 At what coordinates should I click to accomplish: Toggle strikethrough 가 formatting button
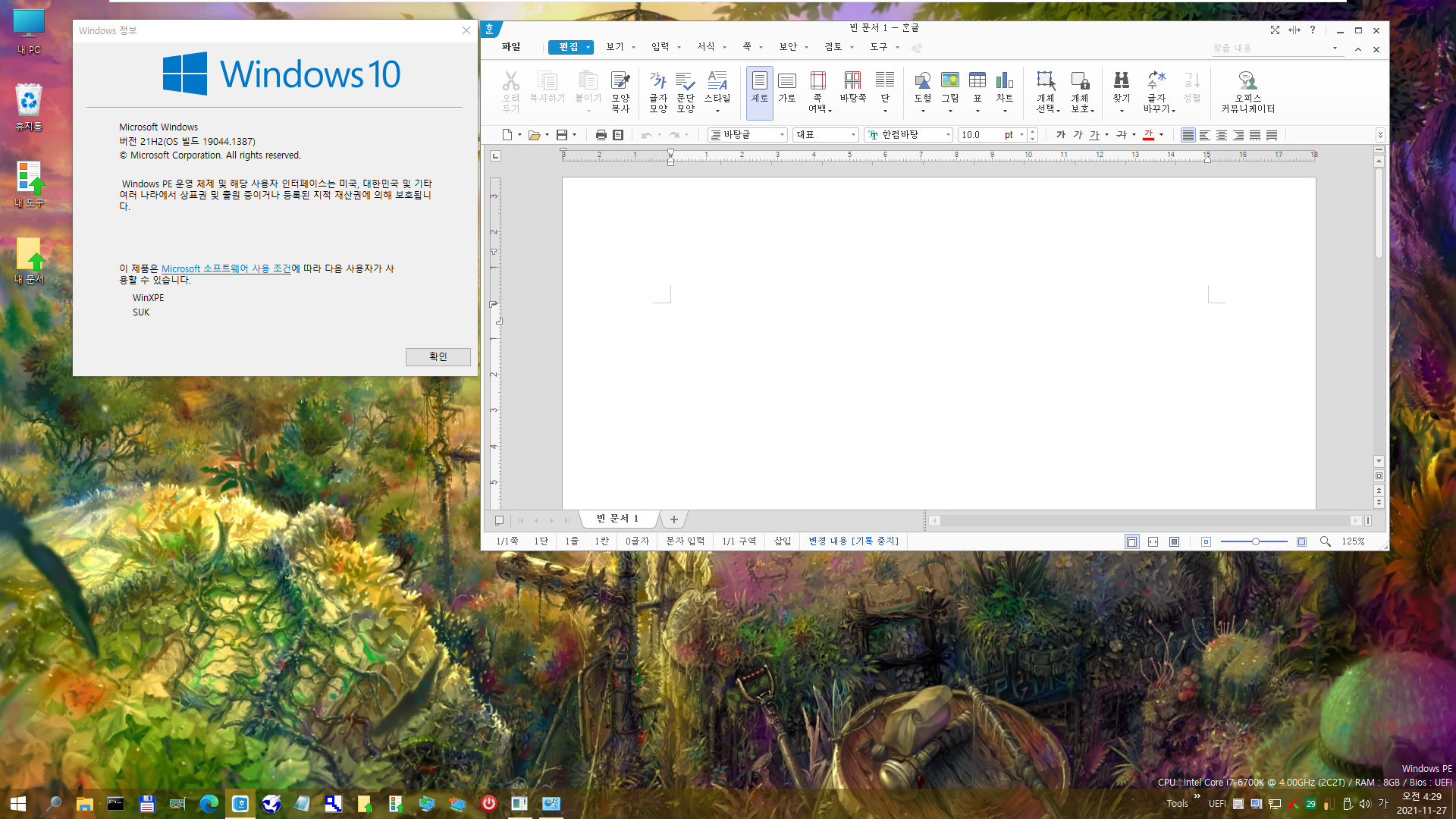coord(1121,135)
